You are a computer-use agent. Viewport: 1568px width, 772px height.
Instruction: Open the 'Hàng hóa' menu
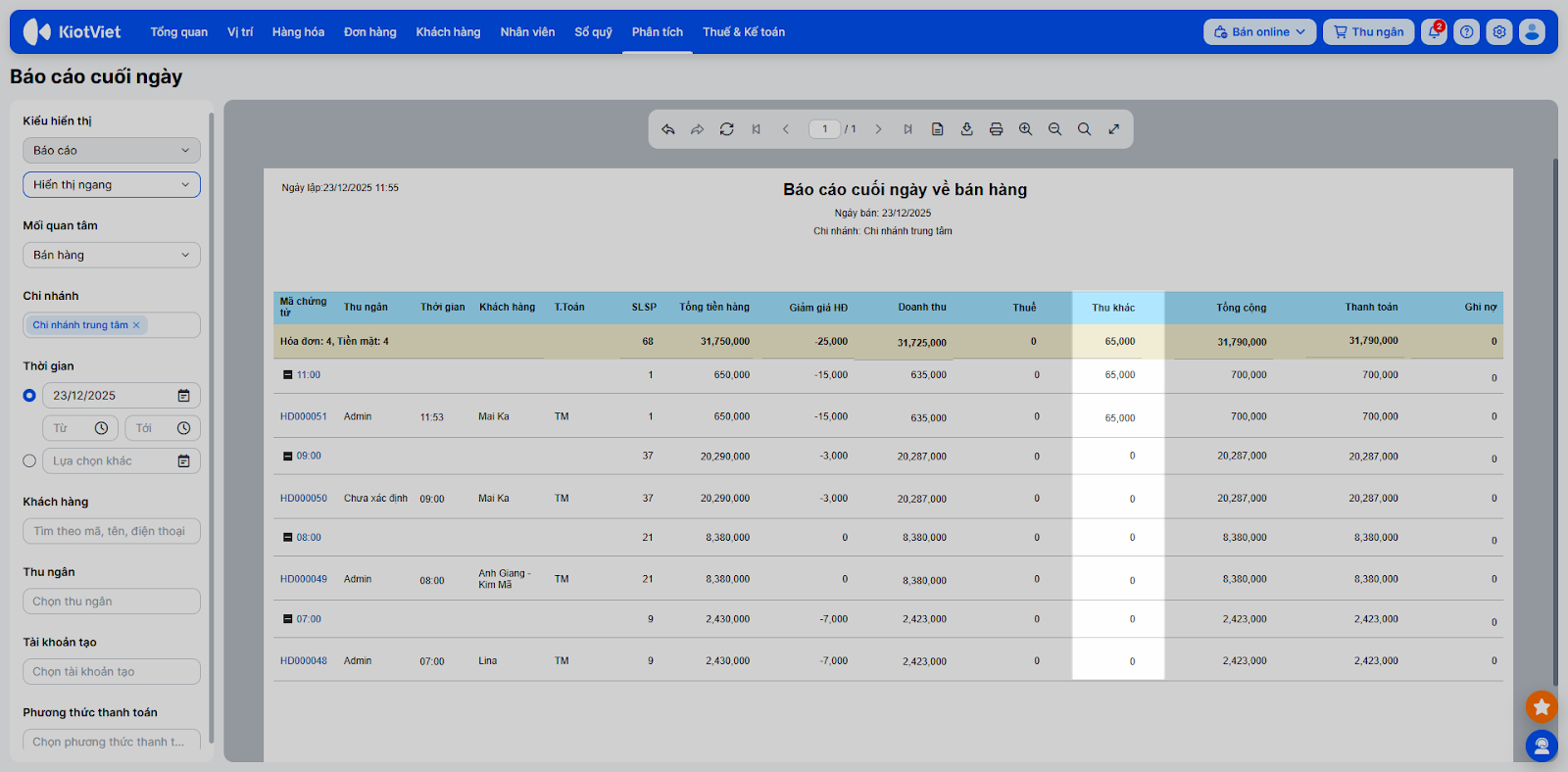tap(298, 32)
